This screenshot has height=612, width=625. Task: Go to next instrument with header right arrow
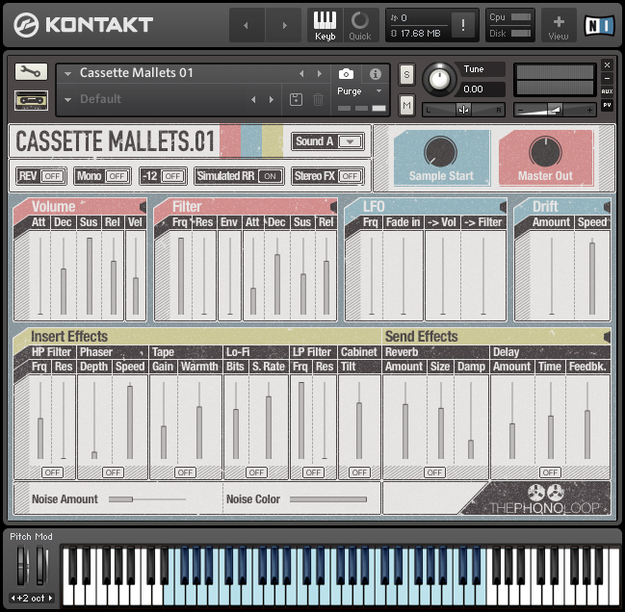284,26
